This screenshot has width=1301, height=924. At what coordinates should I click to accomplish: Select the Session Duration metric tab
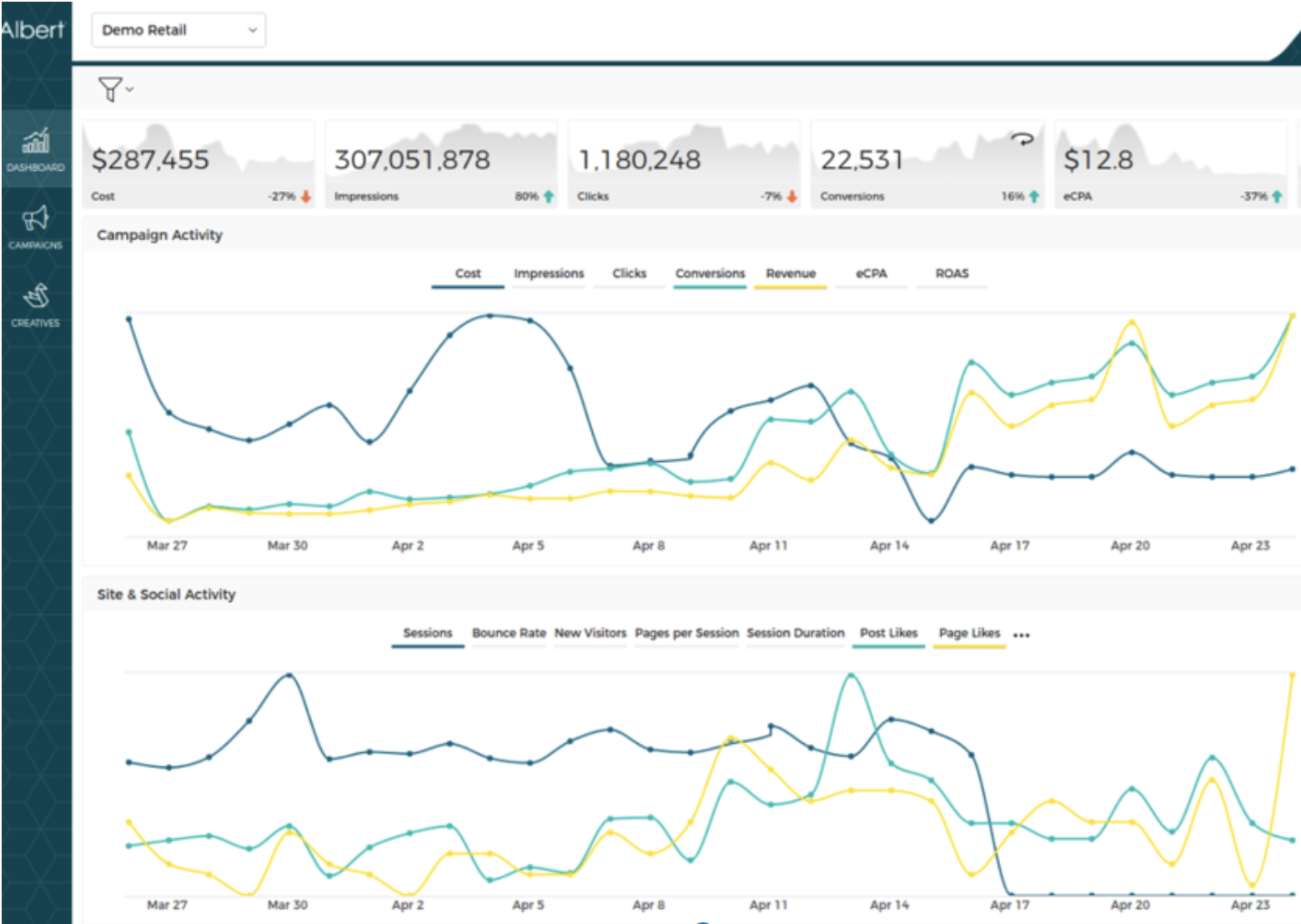coord(795,633)
